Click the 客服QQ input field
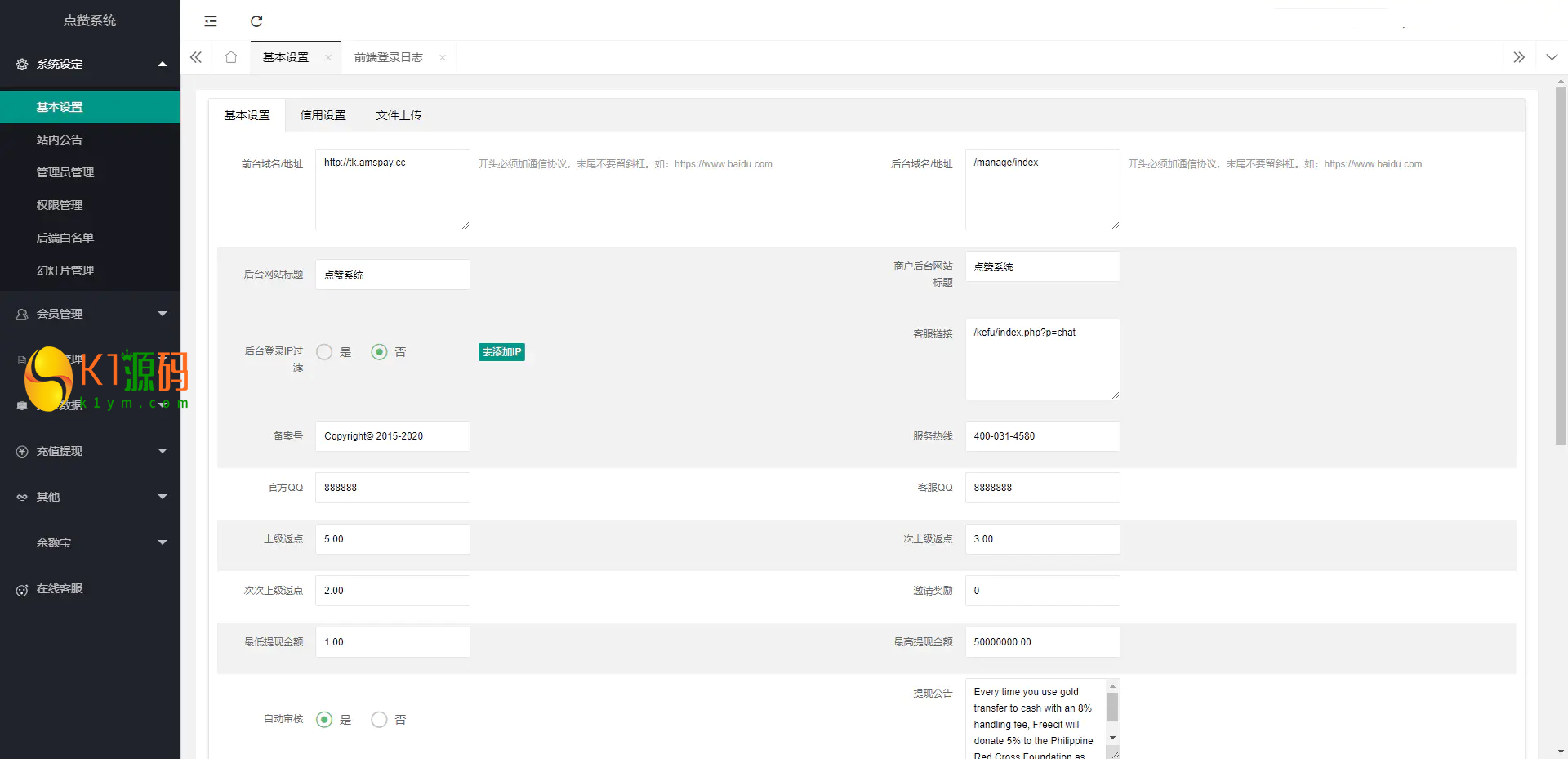Image resolution: width=1568 pixels, height=759 pixels. (1042, 488)
